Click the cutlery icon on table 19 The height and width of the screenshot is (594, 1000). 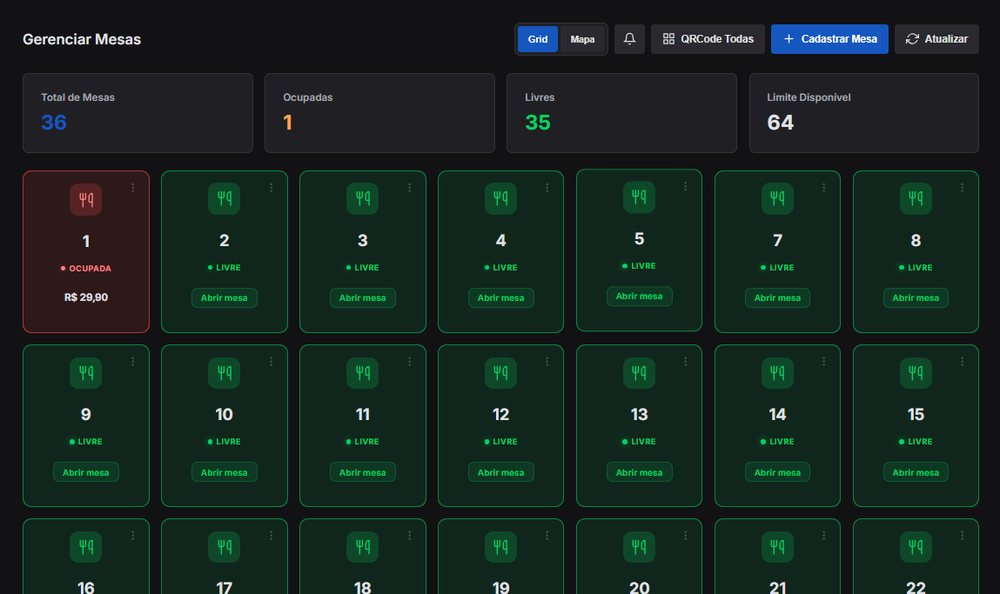(x=501, y=547)
